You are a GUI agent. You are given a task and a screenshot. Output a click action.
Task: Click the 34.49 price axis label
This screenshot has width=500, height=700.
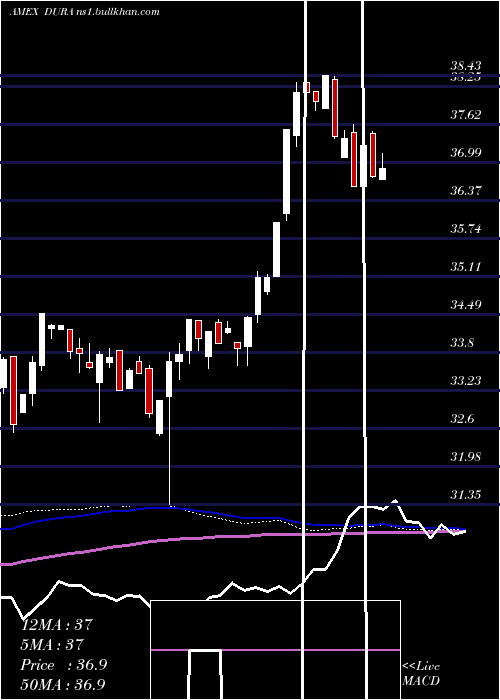[465, 304]
